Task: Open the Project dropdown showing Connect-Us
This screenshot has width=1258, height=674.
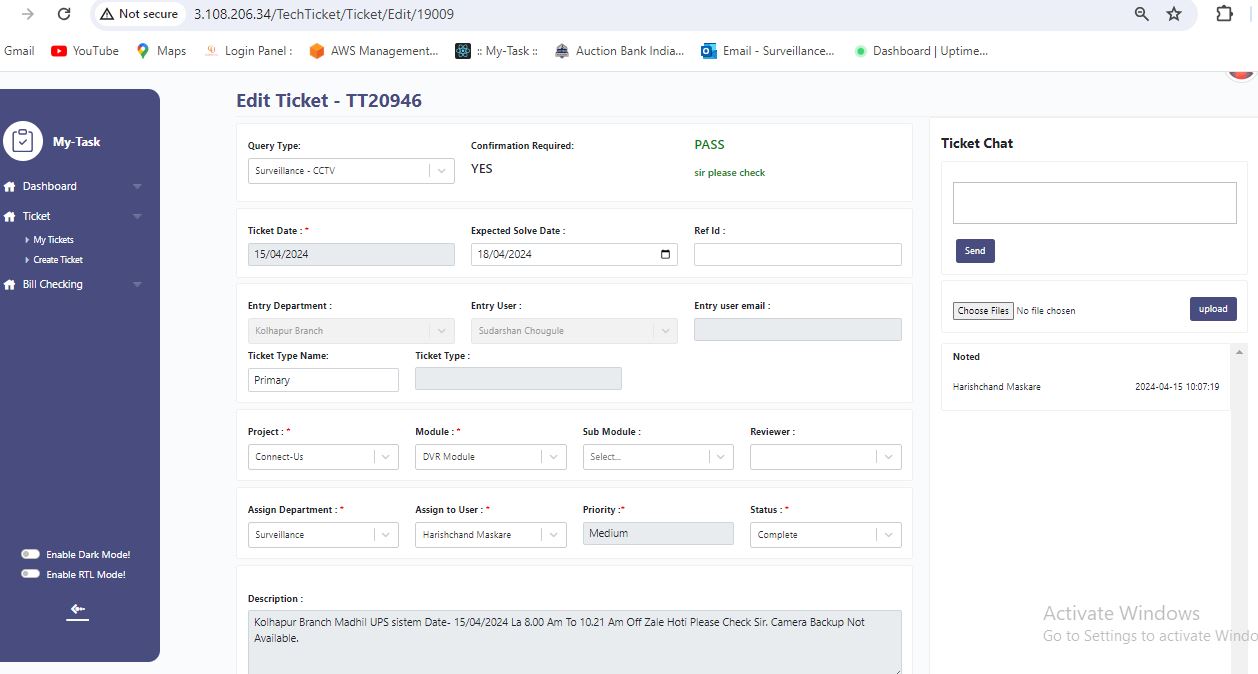Action: (x=323, y=457)
